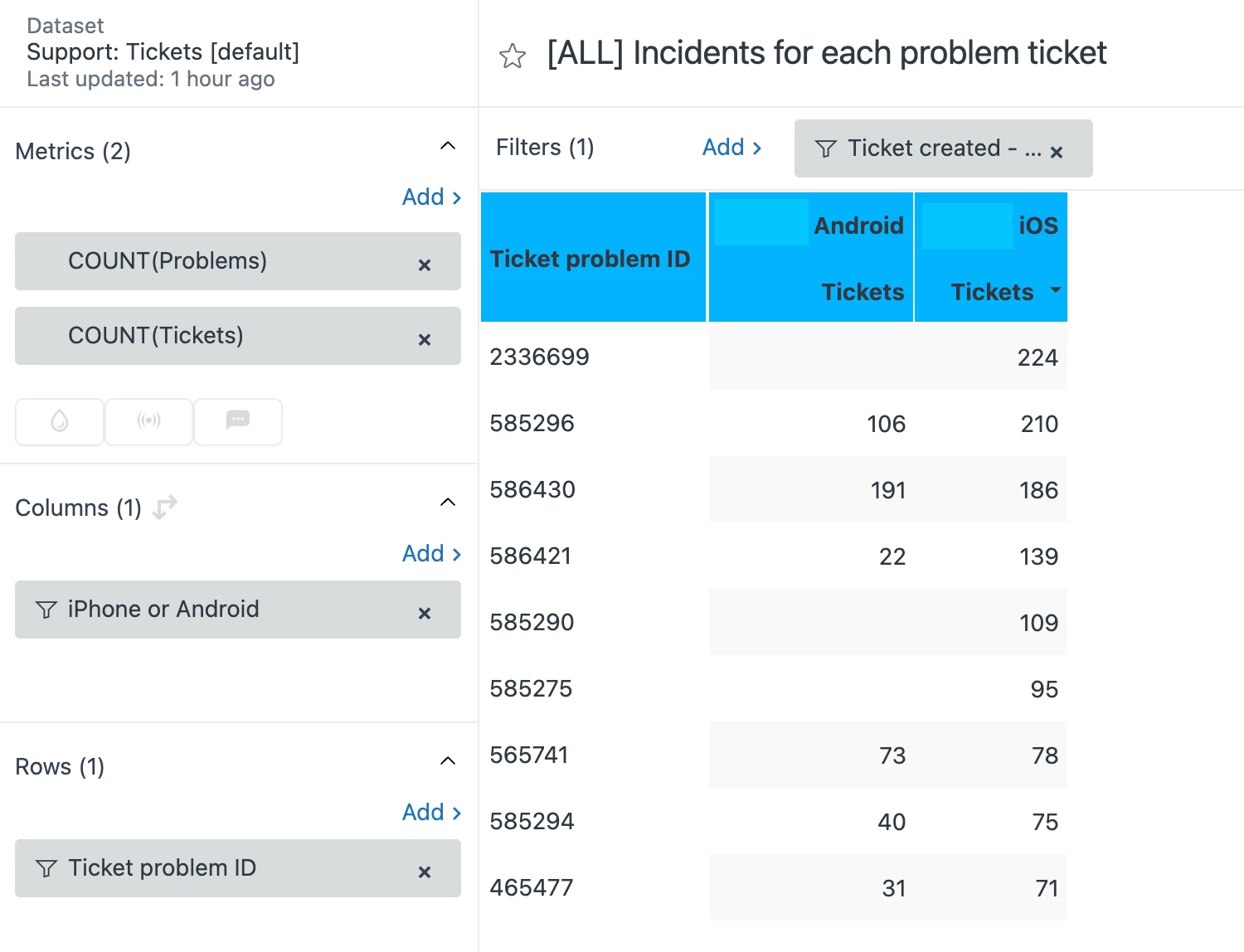Screen dimensions: 1244x952
Task: Add a new filter
Action: pyautogui.click(x=731, y=148)
